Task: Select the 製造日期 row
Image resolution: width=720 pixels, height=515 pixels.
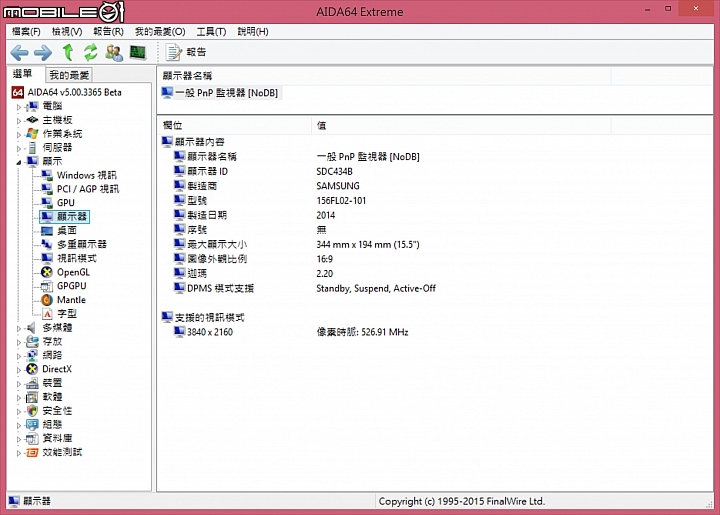Action: 207,215
